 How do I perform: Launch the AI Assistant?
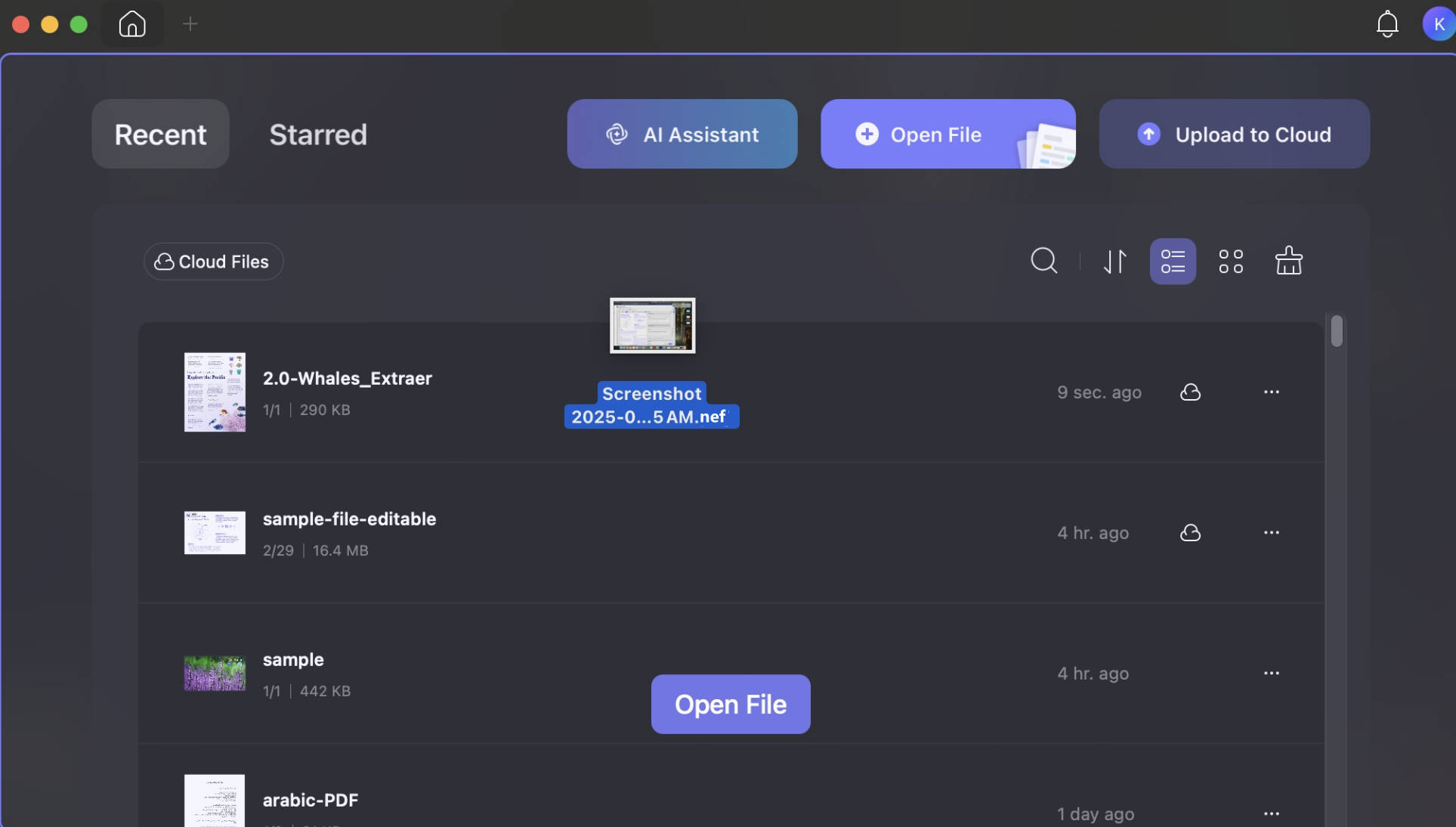(682, 134)
